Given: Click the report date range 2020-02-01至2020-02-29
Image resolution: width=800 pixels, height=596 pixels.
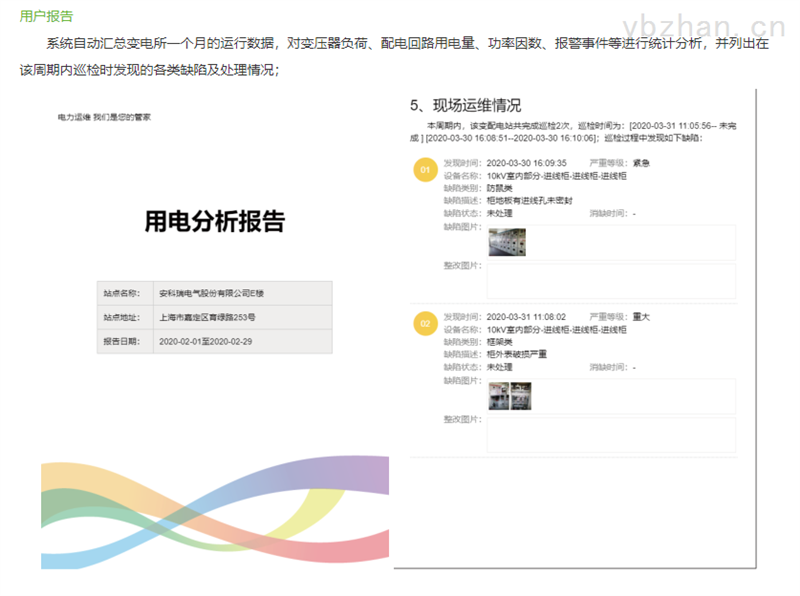Looking at the screenshot, I should point(206,341).
